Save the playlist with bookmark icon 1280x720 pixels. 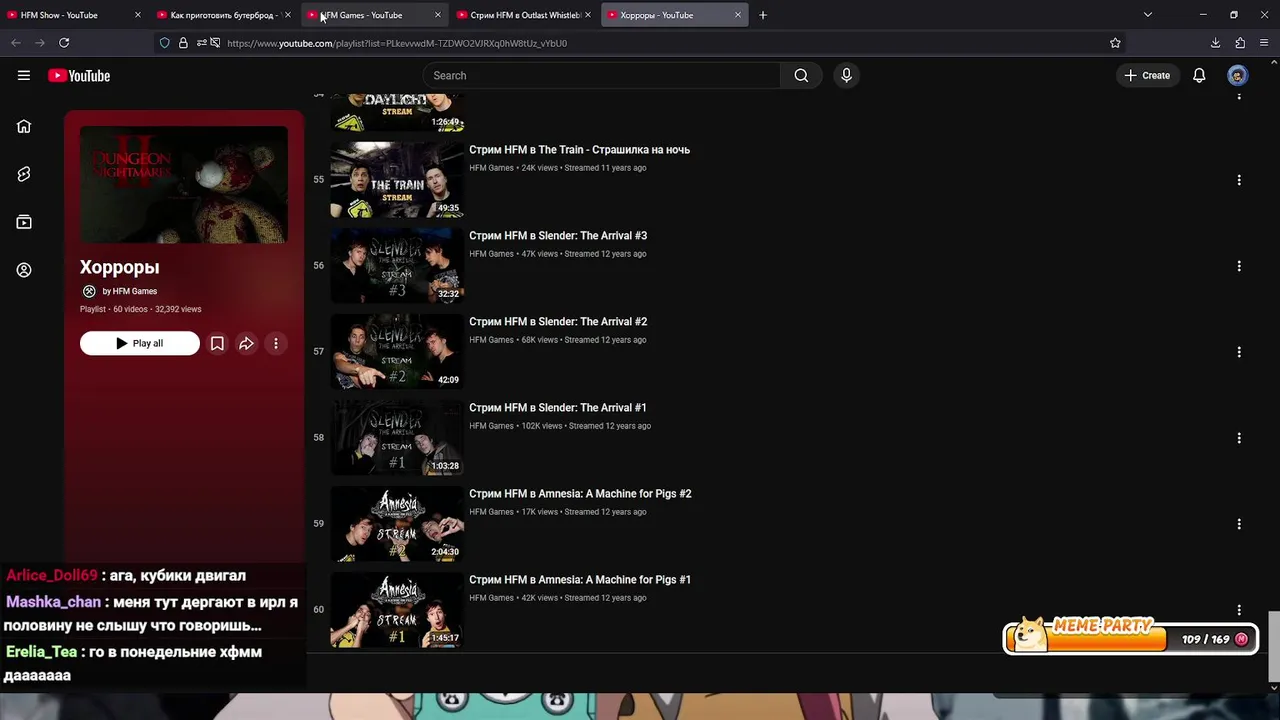[217, 343]
